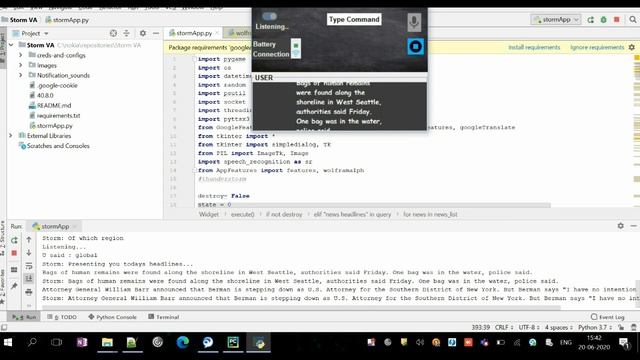
Task: Open the TODO tool window tab
Action: coord(62,317)
